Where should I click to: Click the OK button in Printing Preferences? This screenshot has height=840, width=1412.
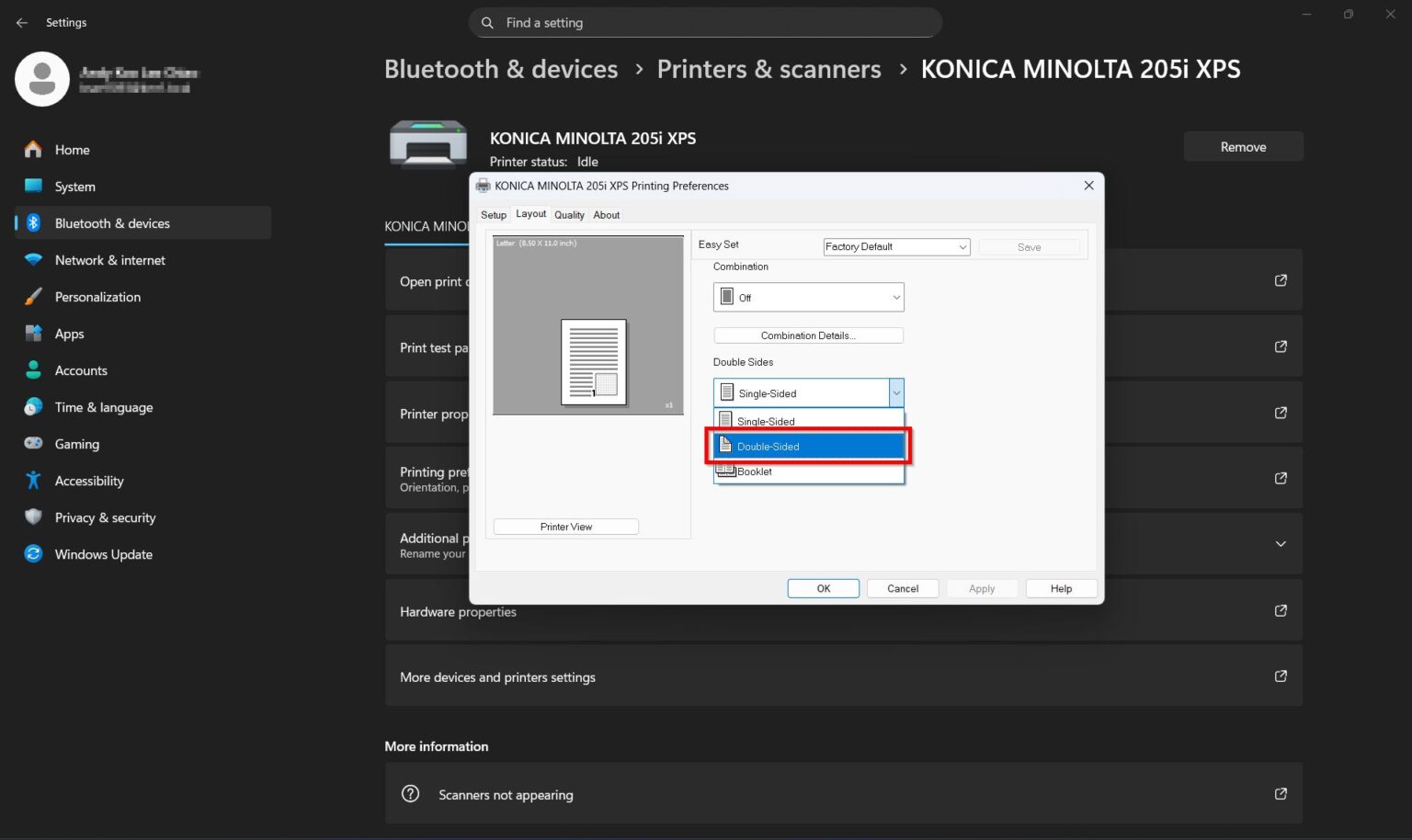[824, 588]
